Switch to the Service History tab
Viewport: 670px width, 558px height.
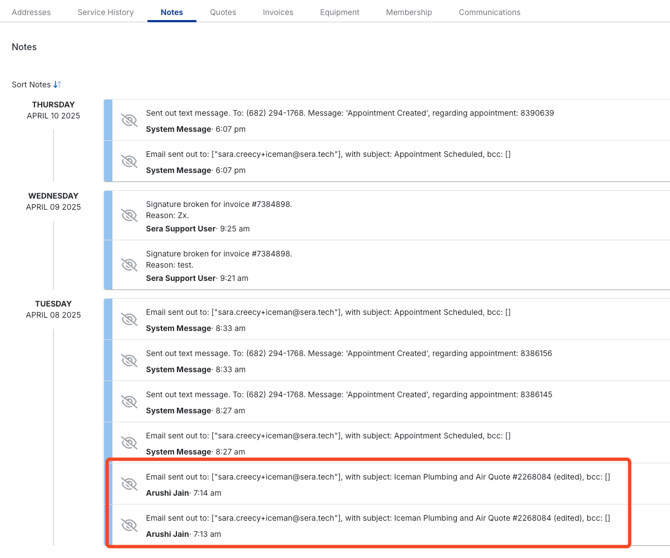[x=106, y=12]
